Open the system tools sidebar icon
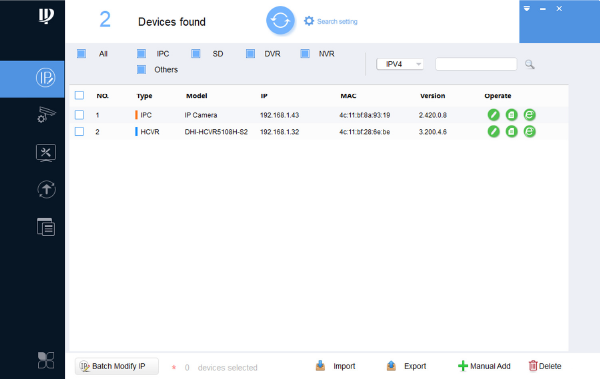The height and width of the screenshot is (380, 600). 46,153
